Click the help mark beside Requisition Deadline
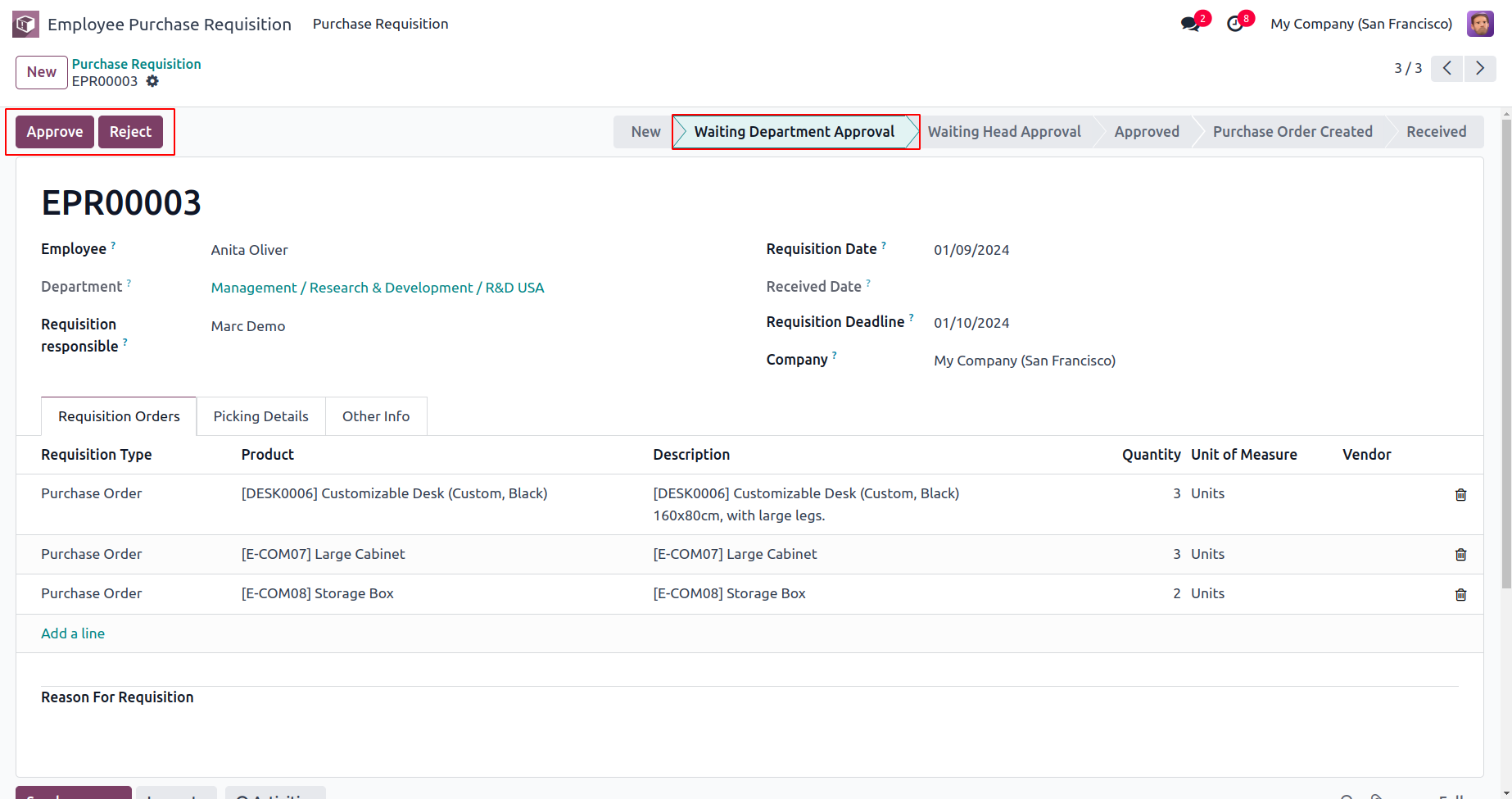The image size is (1512, 799). [x=911, y=318]
